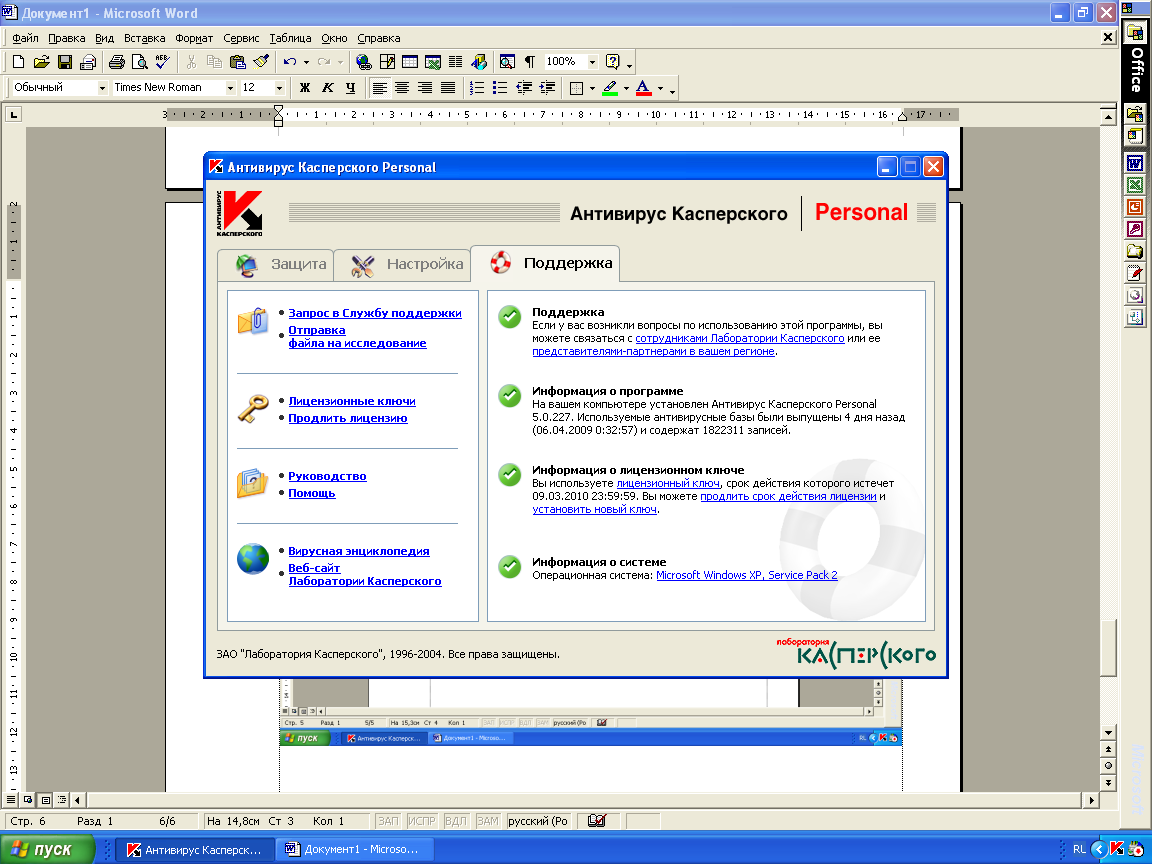The height and width of the screenshot is (864, 1152).
Task: Launch Word from Office shortcut bar
Action: point(1135,164)
